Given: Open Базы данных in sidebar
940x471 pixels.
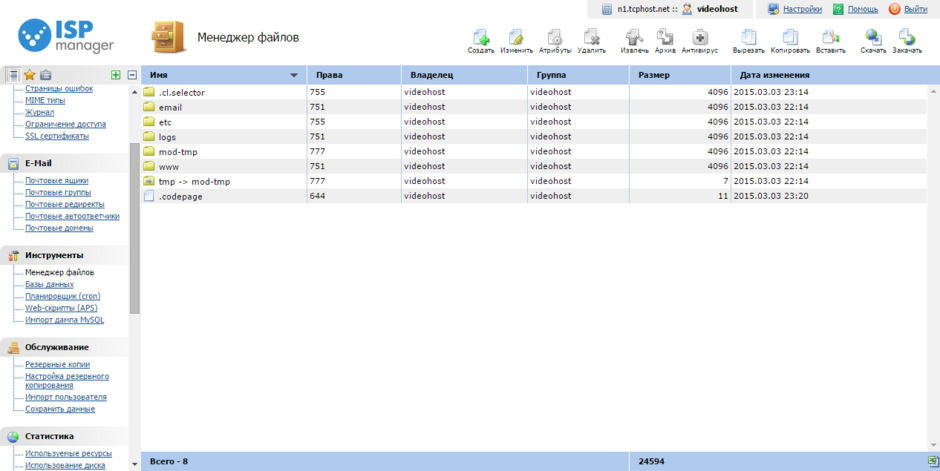Looking at the screenshot, I should [49, 285].
